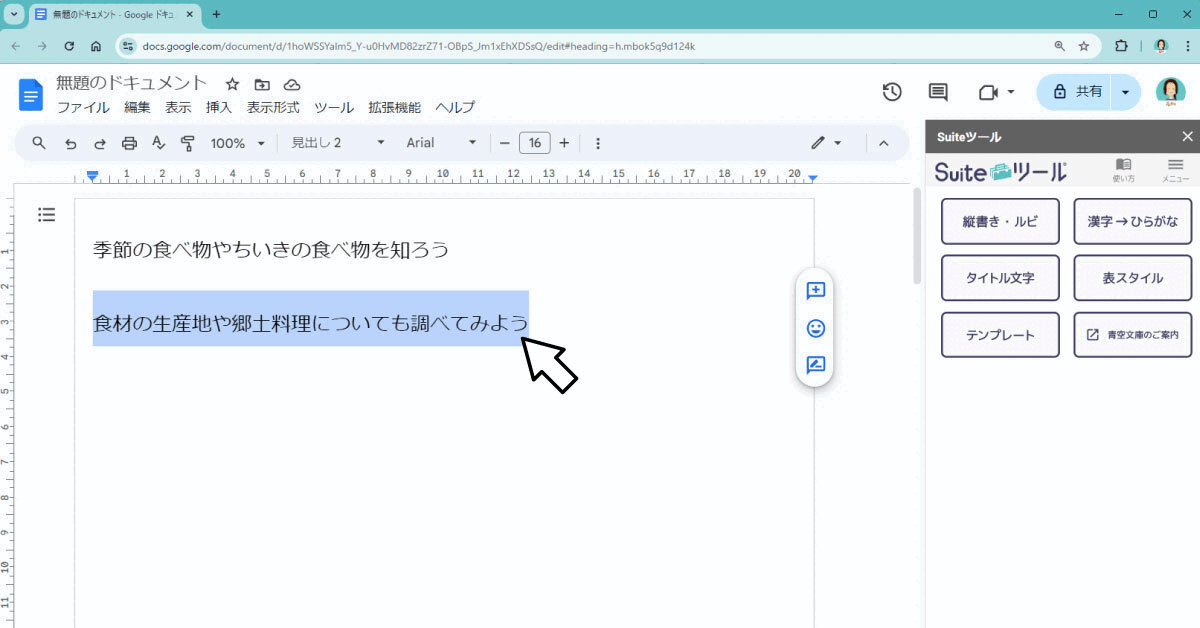Open the 拡張機能 menu
1200x628 pixels.
coord(394,107)
